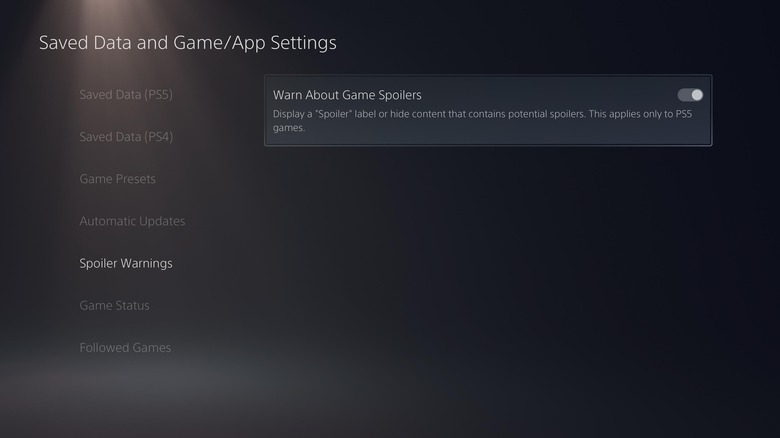The image size is (780, 438).
Task: Go to Game Presets settings
Action: (117, 179)
